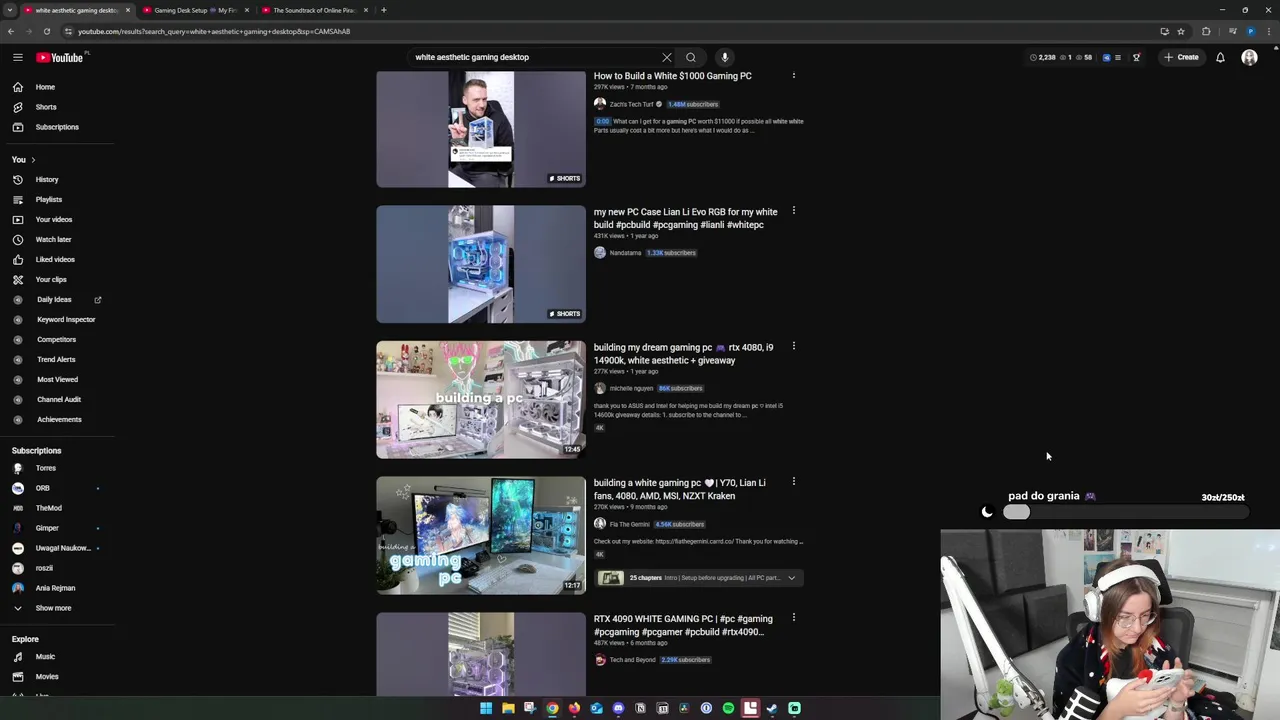The image size is (1280, 720).
Task: Open Channel Audit in sidebar
Action: (58, 400)
